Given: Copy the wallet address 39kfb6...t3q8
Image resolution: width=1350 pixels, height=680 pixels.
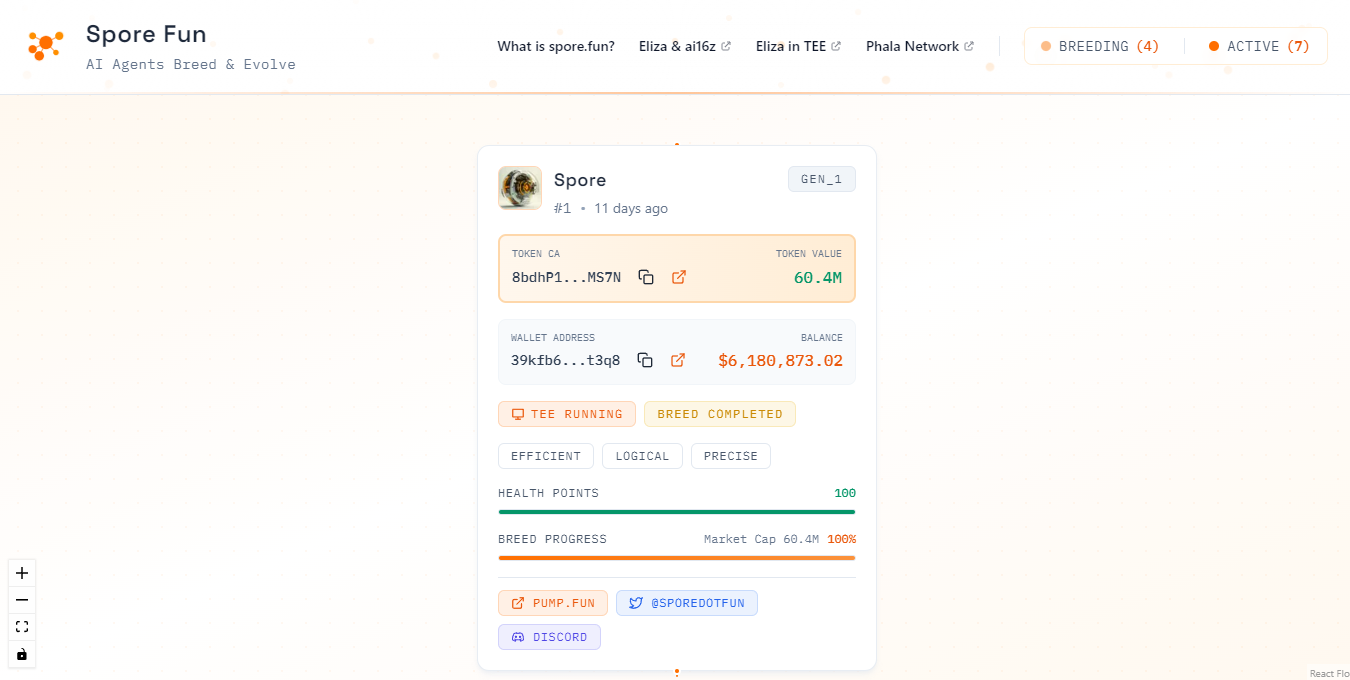Looking at the screenshot, I should tap(645, 360).
